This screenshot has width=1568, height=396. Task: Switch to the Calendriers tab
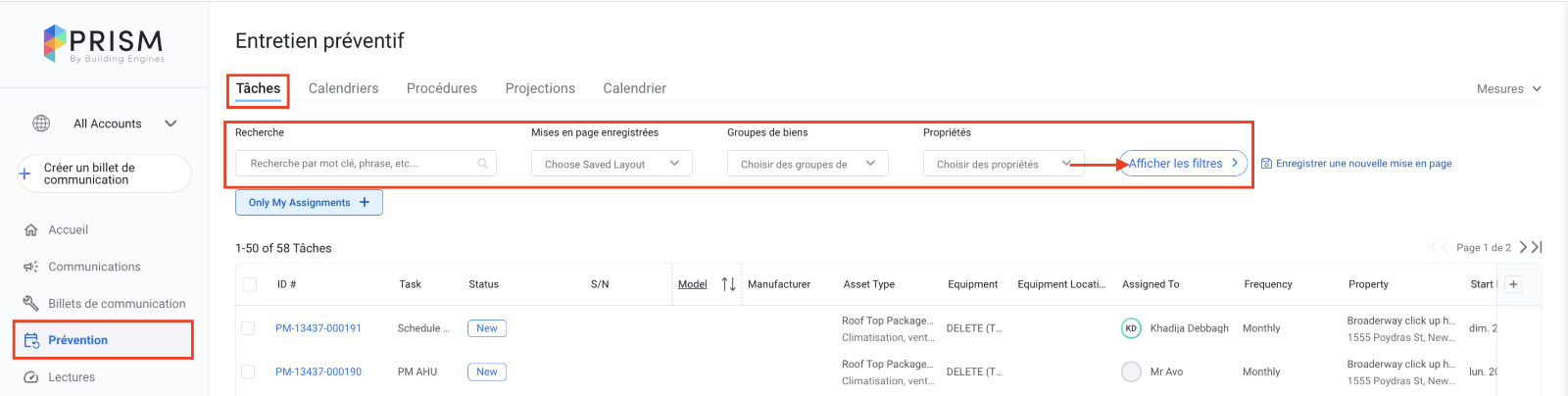tap(343, 88)
